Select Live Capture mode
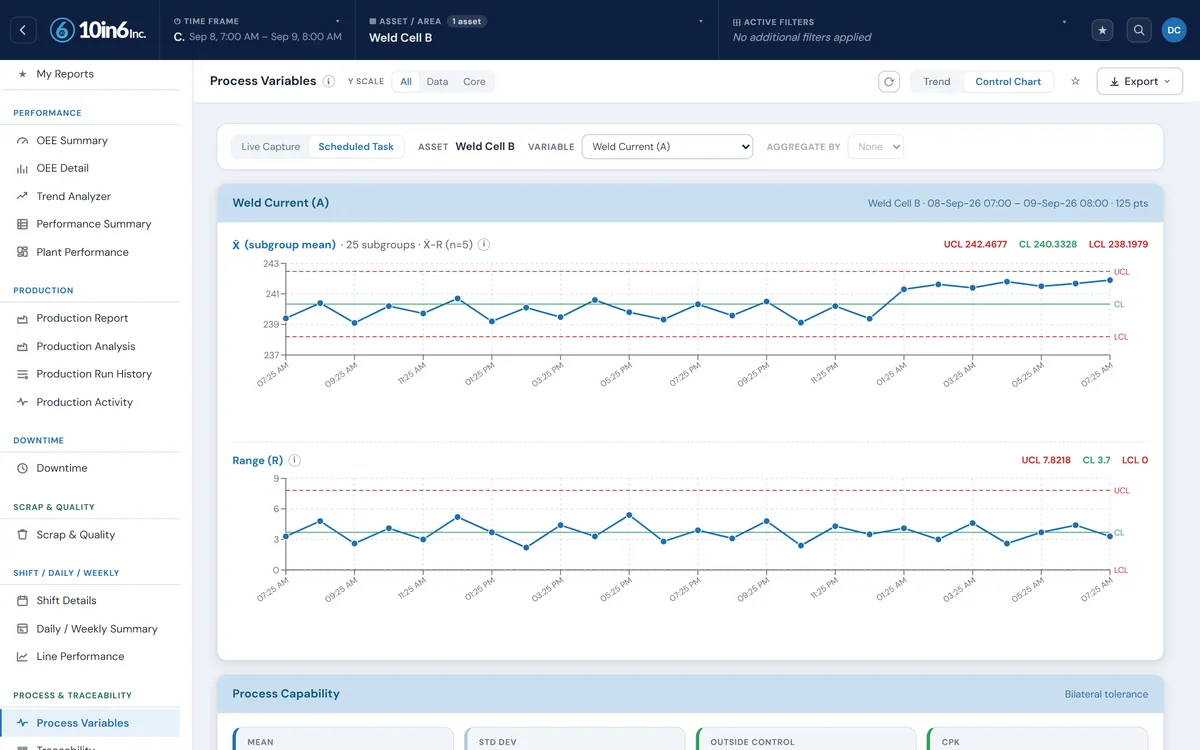The height and width of the screenshot is (750, 1200). (x=271, y=147)
